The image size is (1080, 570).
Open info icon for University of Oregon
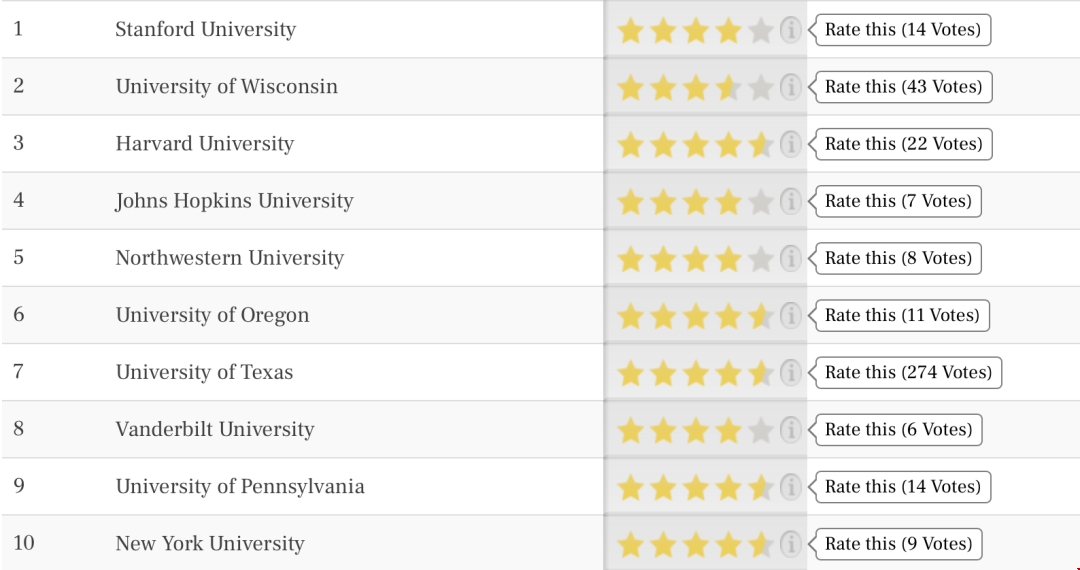pyautogui.click(x=790, y=316)
